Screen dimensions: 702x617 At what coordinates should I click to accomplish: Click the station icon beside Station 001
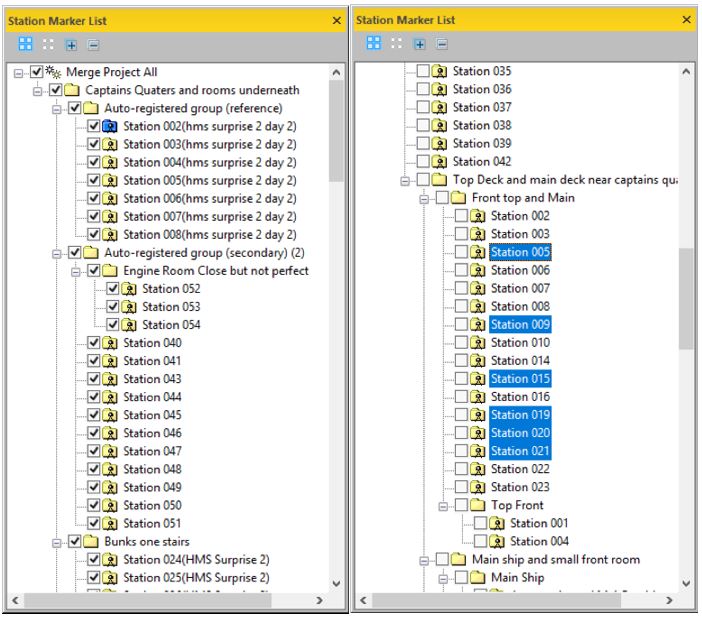coord(497,523)
